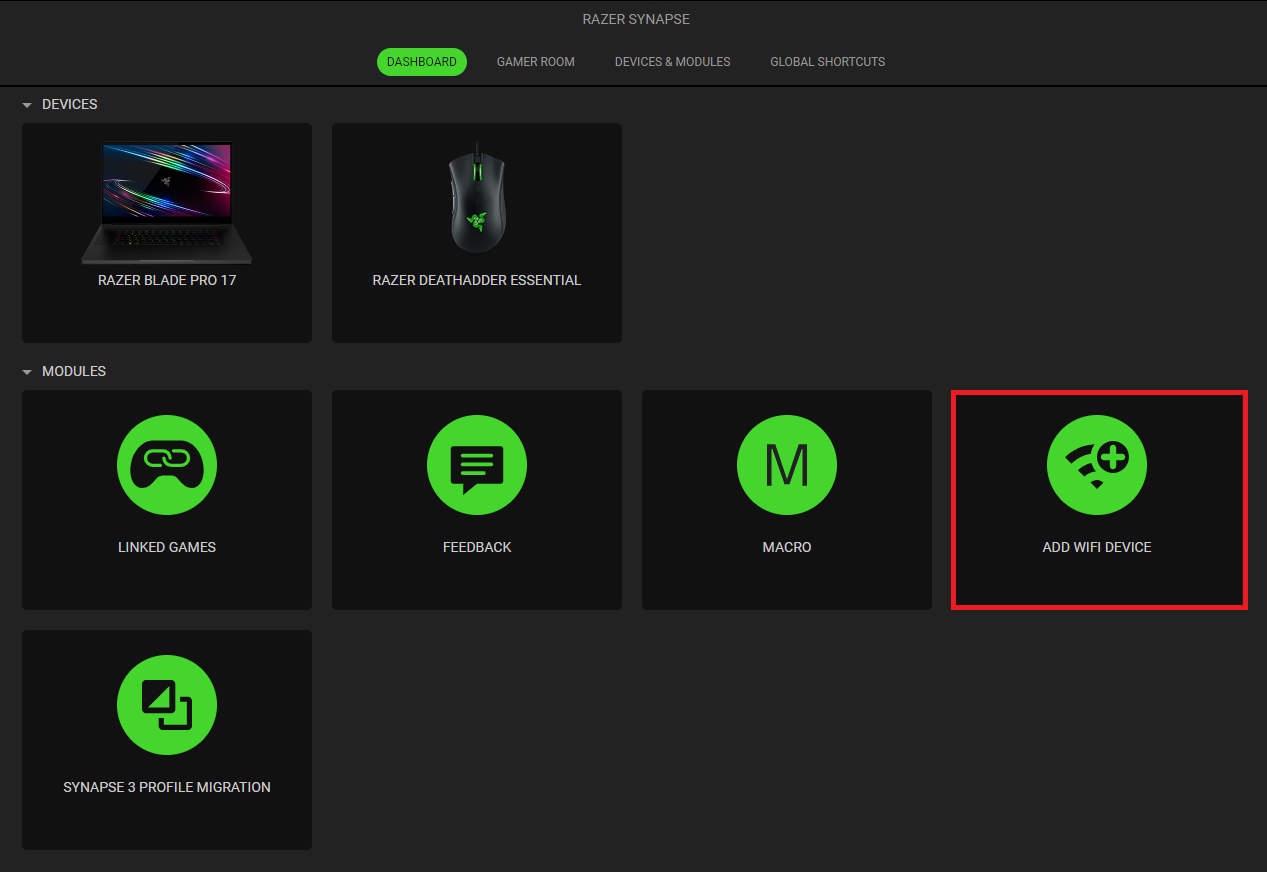Open the Gamer Room tab
The height and width of the screenshot is (872, 1267).
tap(536, 62)
